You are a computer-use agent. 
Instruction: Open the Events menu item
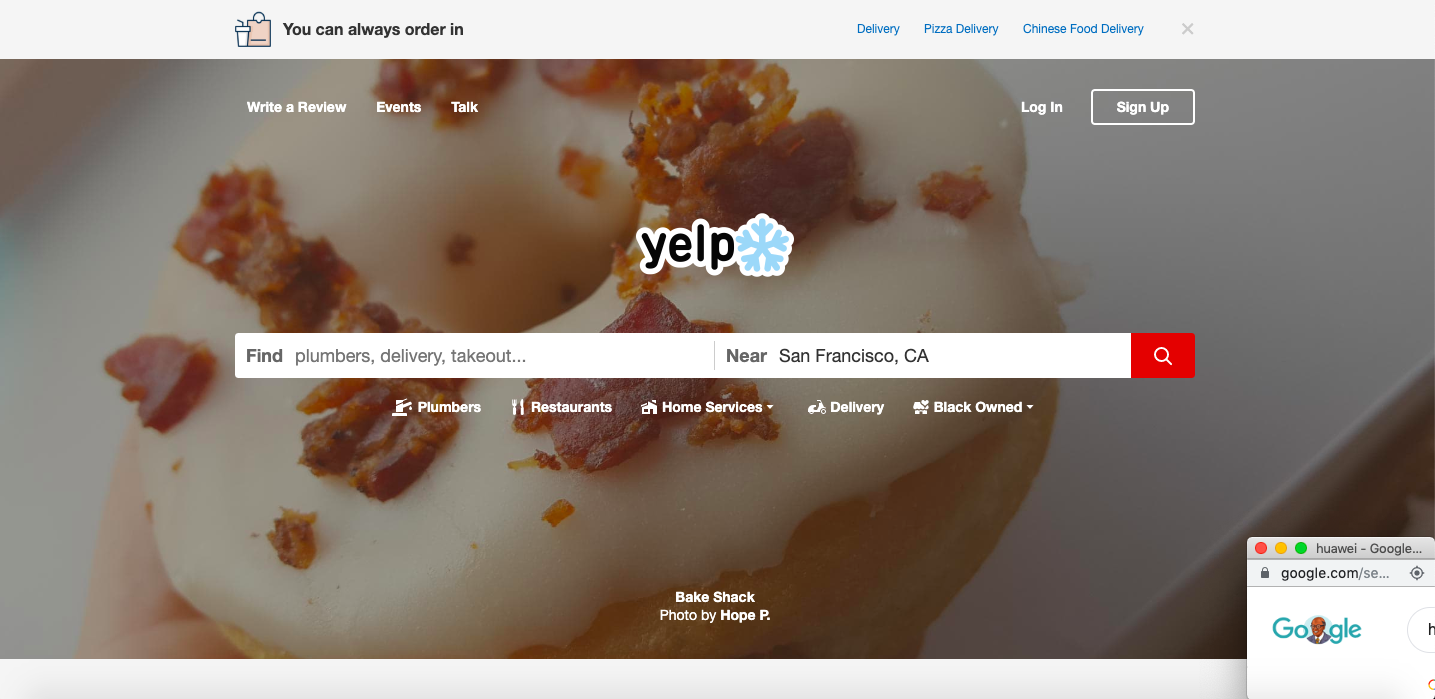398,107
